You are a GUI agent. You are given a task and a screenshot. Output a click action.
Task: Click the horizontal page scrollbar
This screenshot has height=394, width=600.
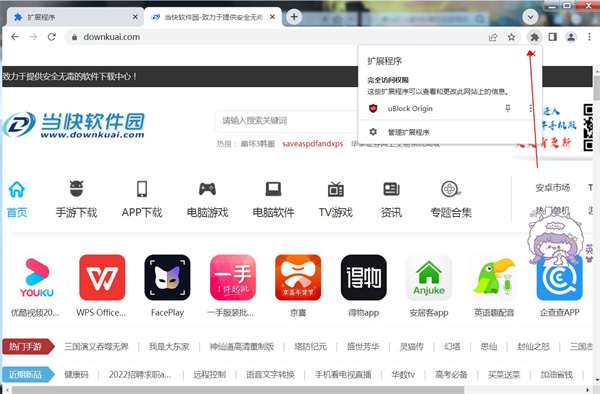(237, 390)
